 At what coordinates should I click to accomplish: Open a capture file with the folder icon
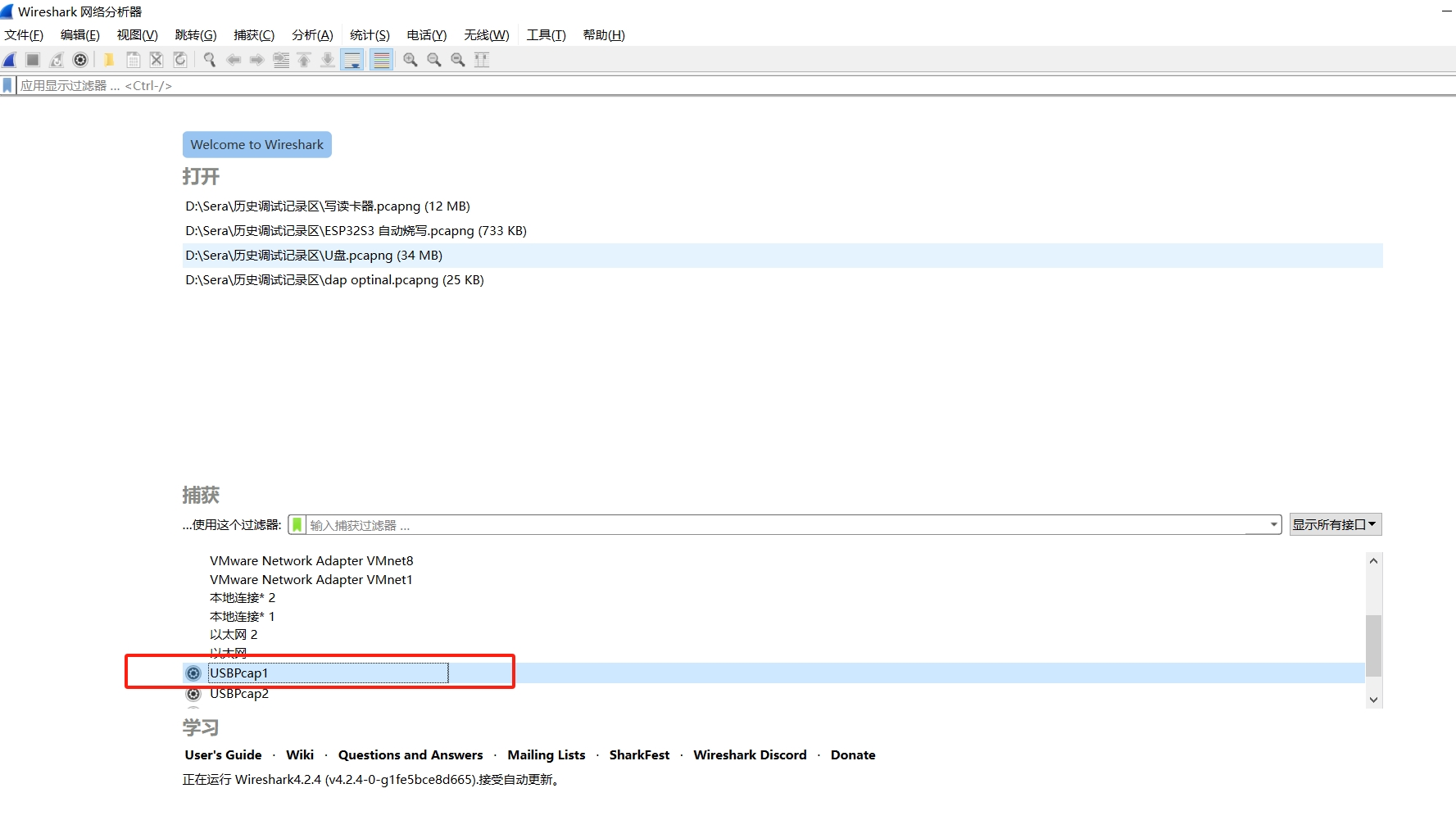[x=109, y=60]
